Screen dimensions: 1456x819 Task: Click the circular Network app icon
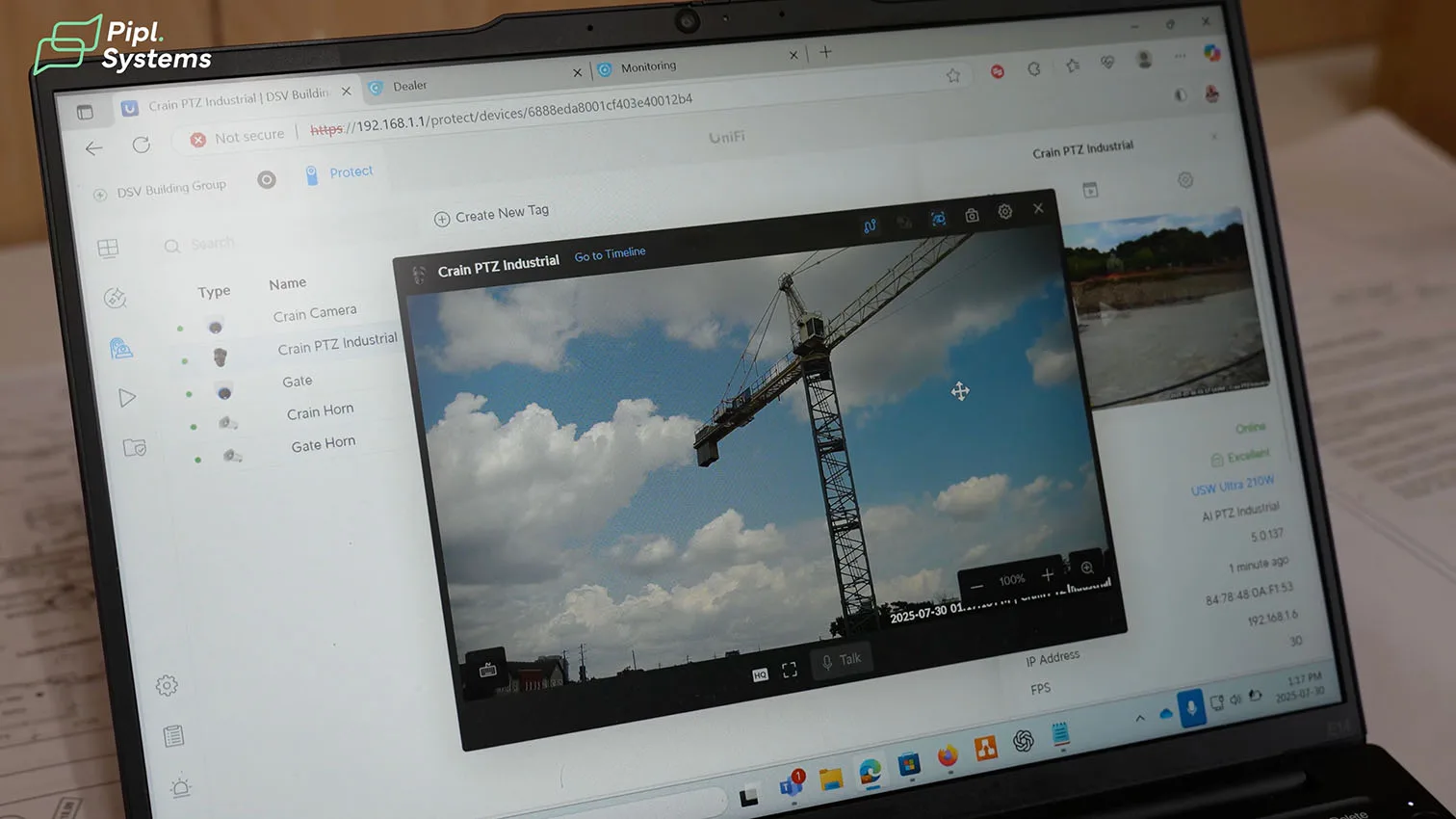[x=267, y=179]
